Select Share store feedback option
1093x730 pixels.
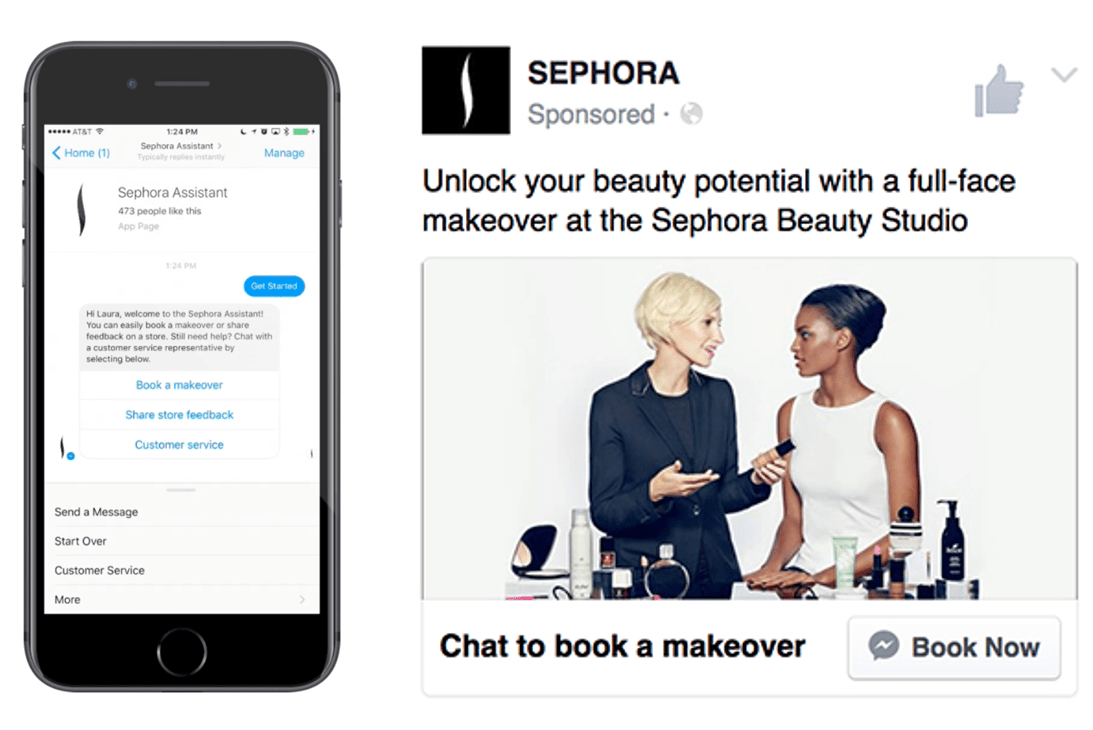click(x=179, y=415)
